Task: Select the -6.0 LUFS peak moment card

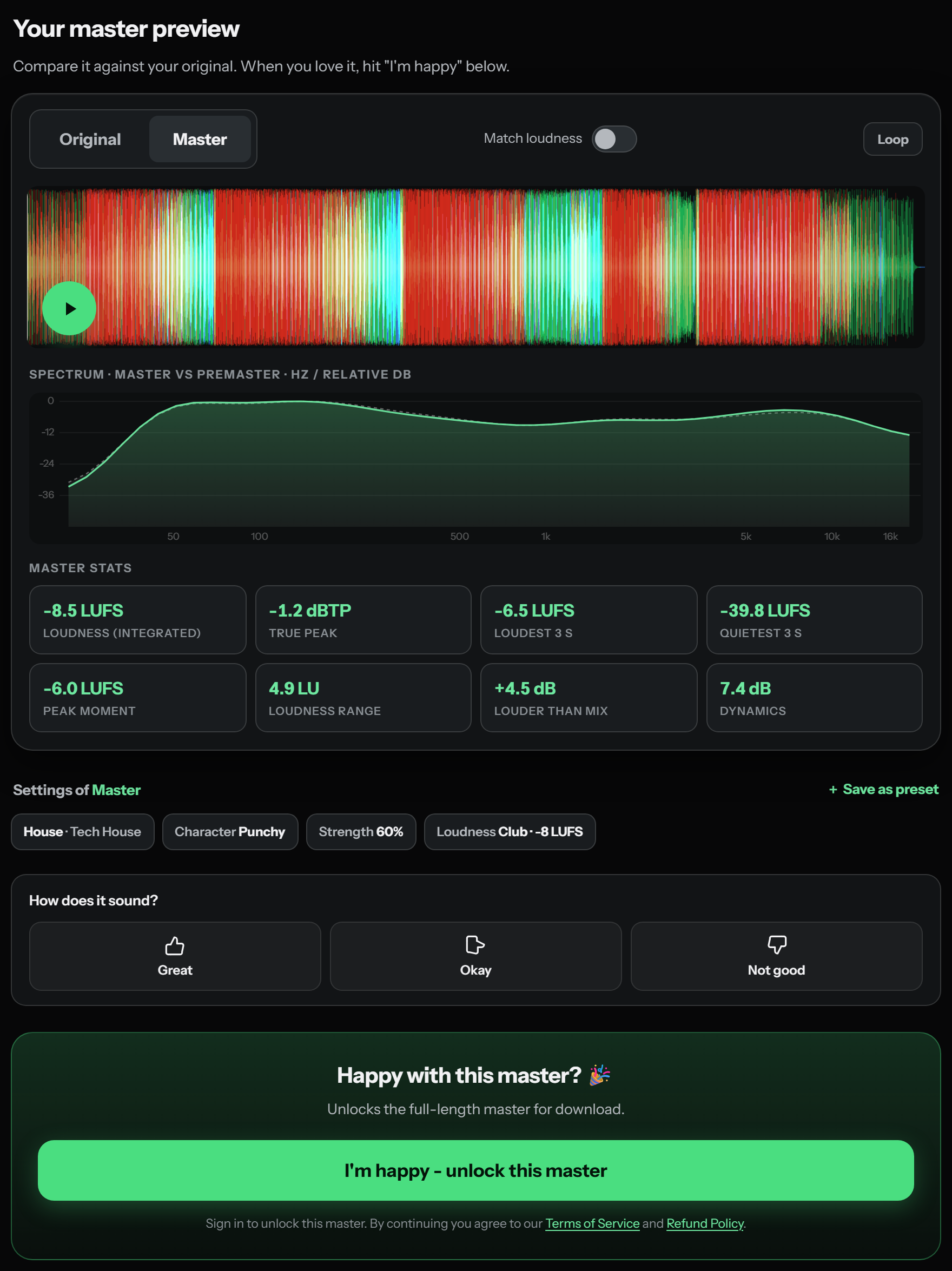Action: [x=138, y=698]
